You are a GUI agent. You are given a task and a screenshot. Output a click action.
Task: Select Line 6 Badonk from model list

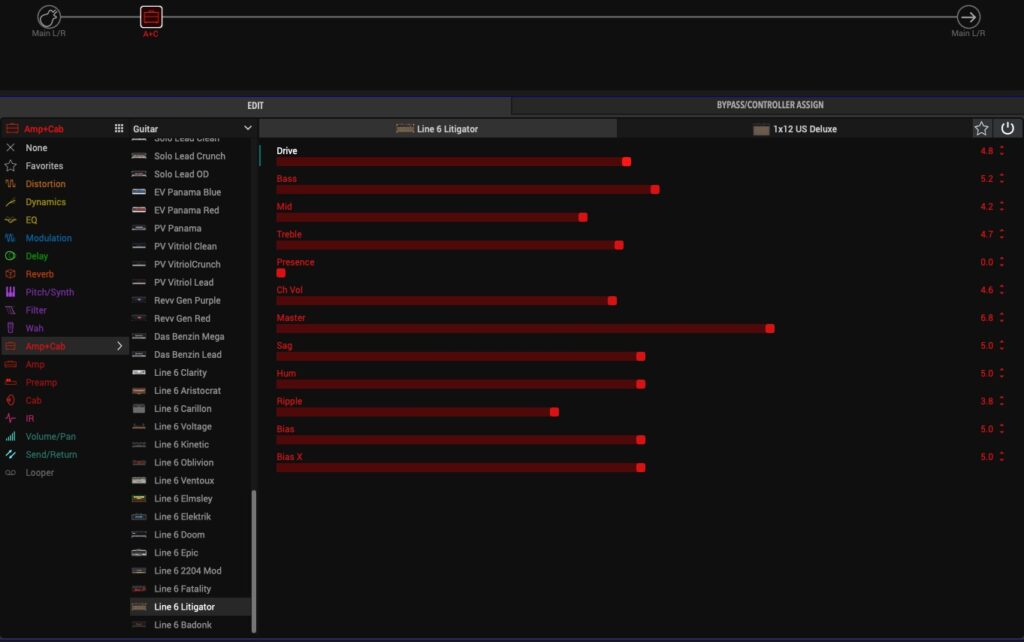[x=182, y=625]
